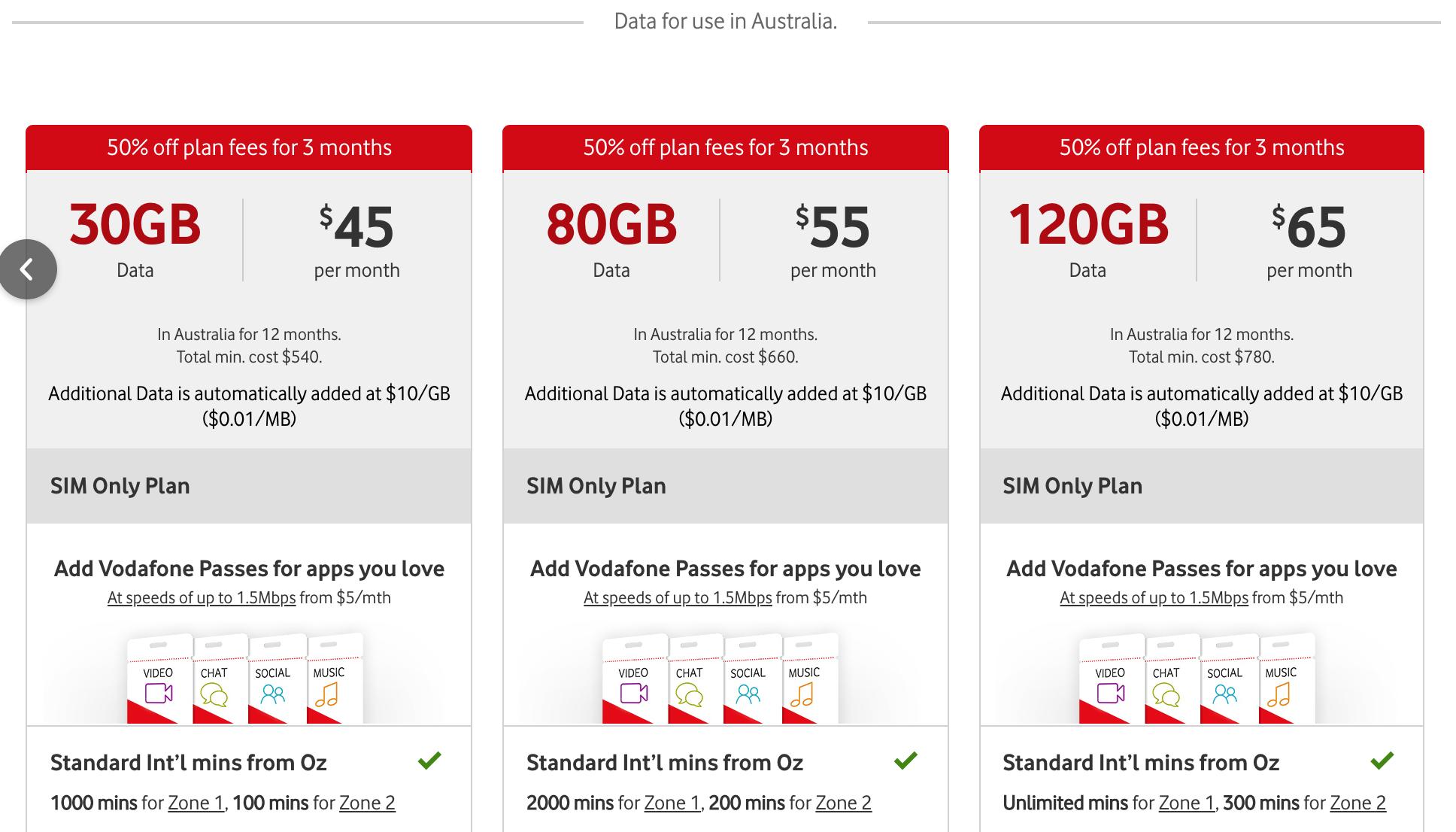Select the Music pass icon on 80GB plan
1456x832 pixels.
[x=803, y=692]
